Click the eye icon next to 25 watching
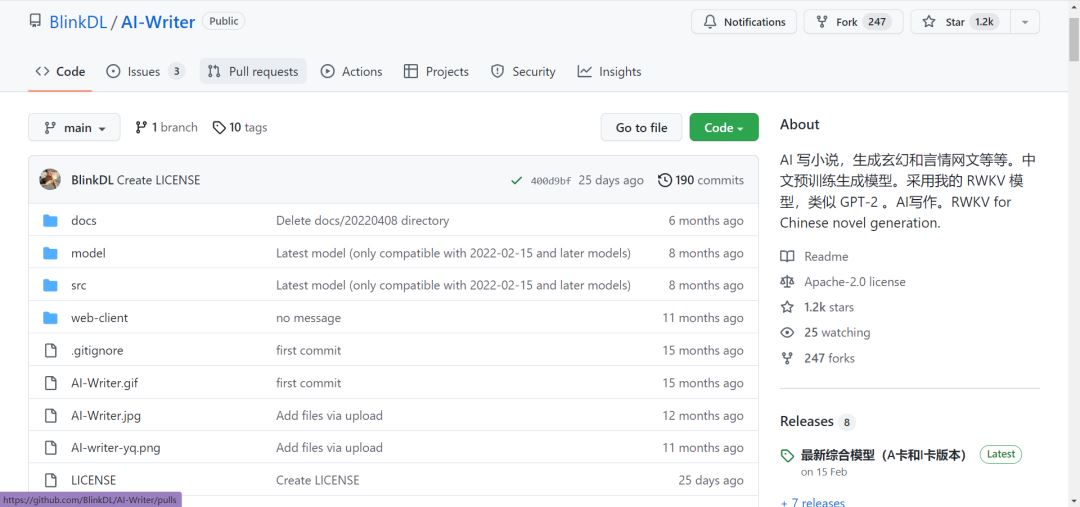 pyautogui.click(x=787, y=333)
